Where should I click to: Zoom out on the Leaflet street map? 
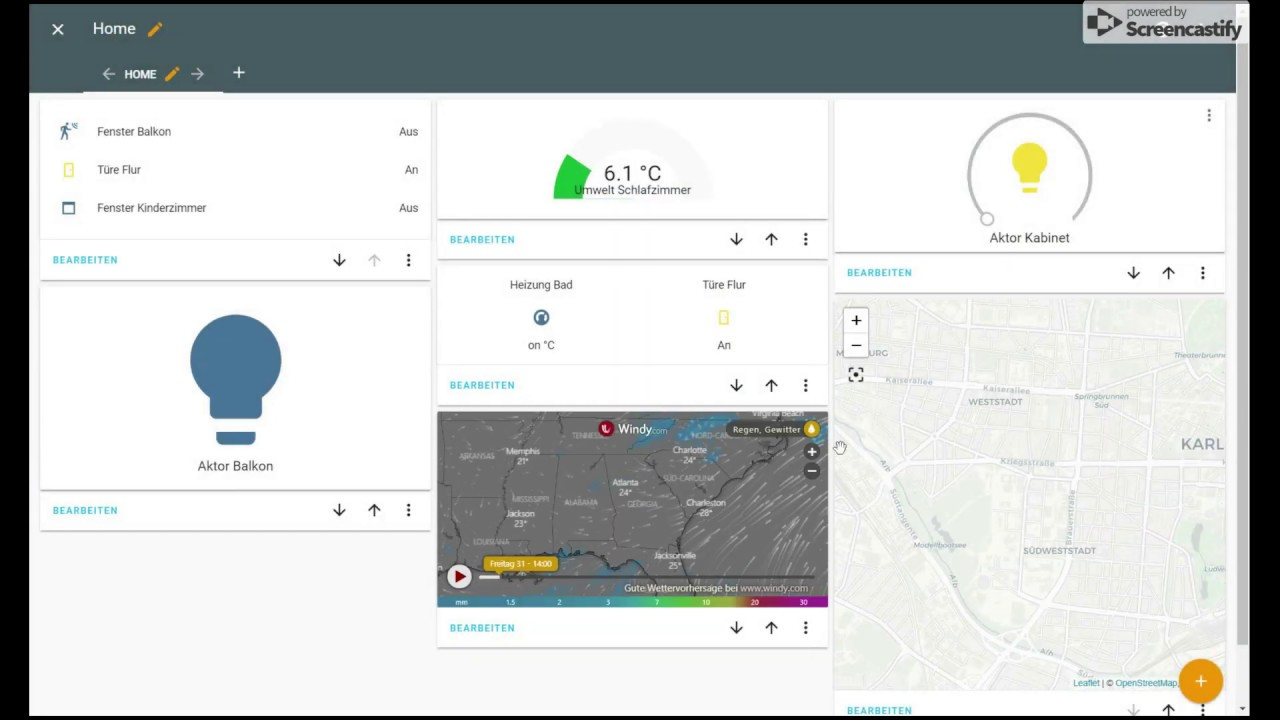tap(856, 345)
